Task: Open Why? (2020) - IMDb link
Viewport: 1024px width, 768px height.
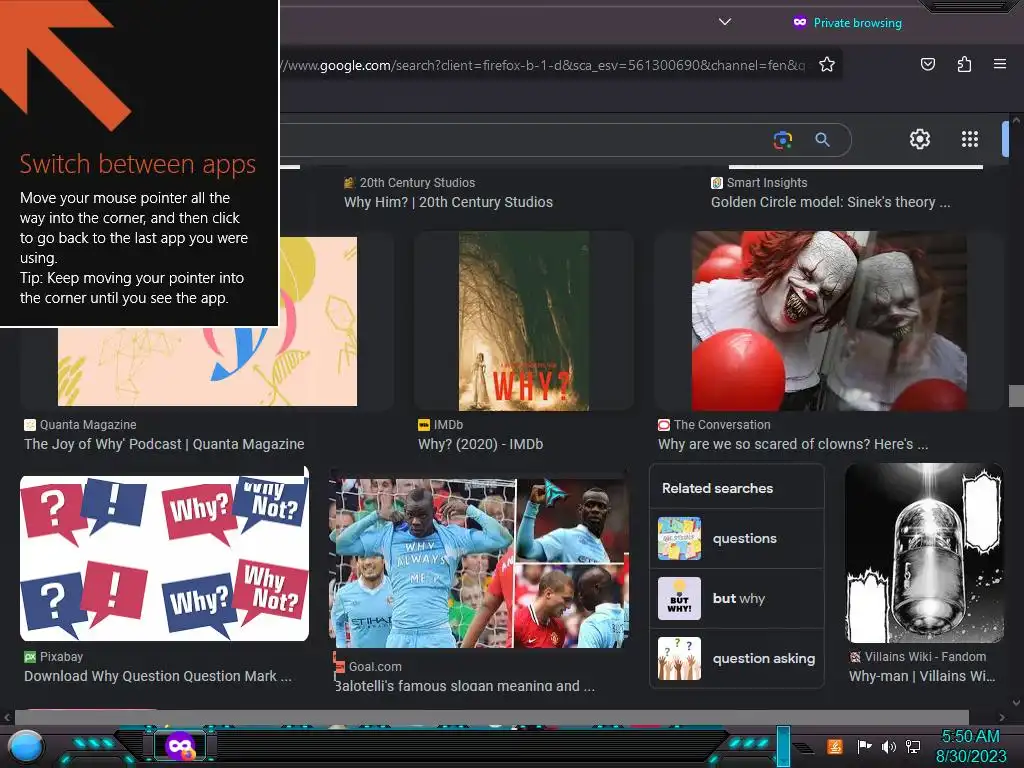Action: pyautogui.click(x=480, y=444)
